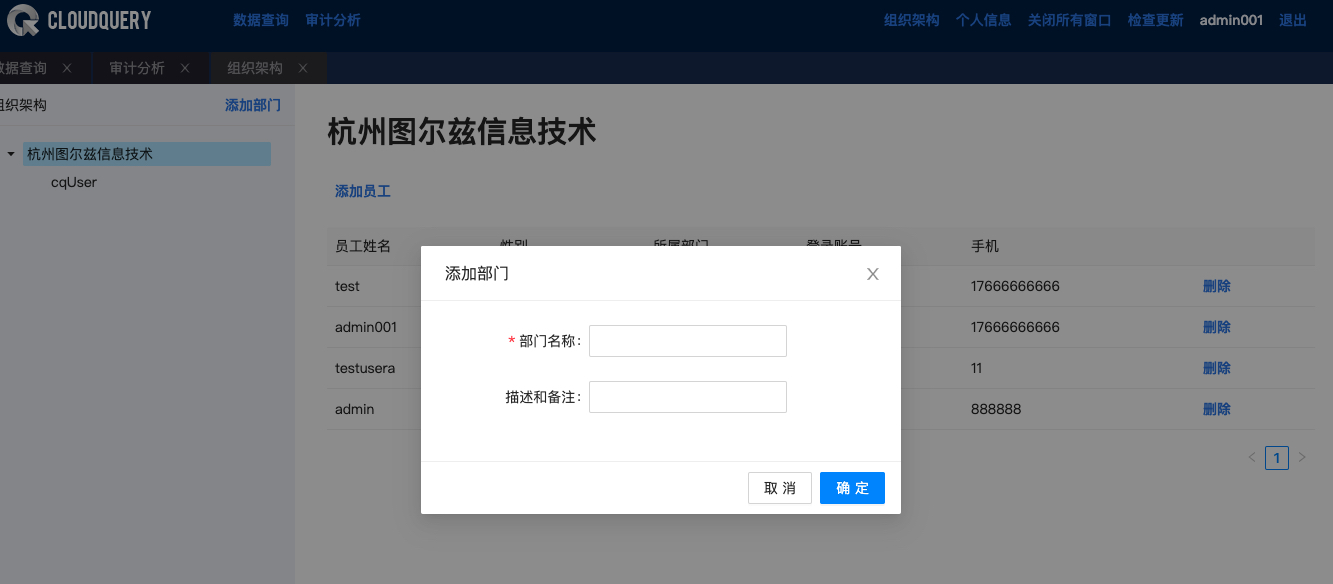Close the 组织架构 tab with its X icon
This screenshot has height=584, width=1333.
click(305, 68)
